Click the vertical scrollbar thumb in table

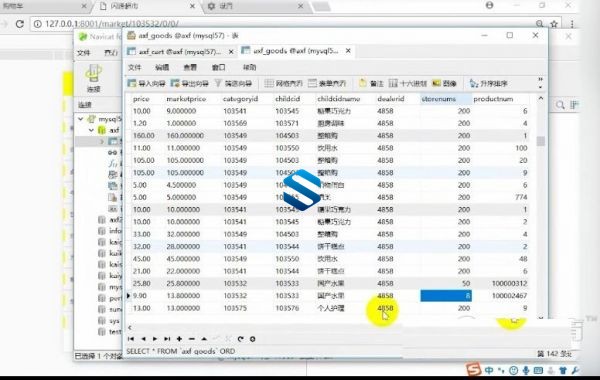[x=541, y=141]
